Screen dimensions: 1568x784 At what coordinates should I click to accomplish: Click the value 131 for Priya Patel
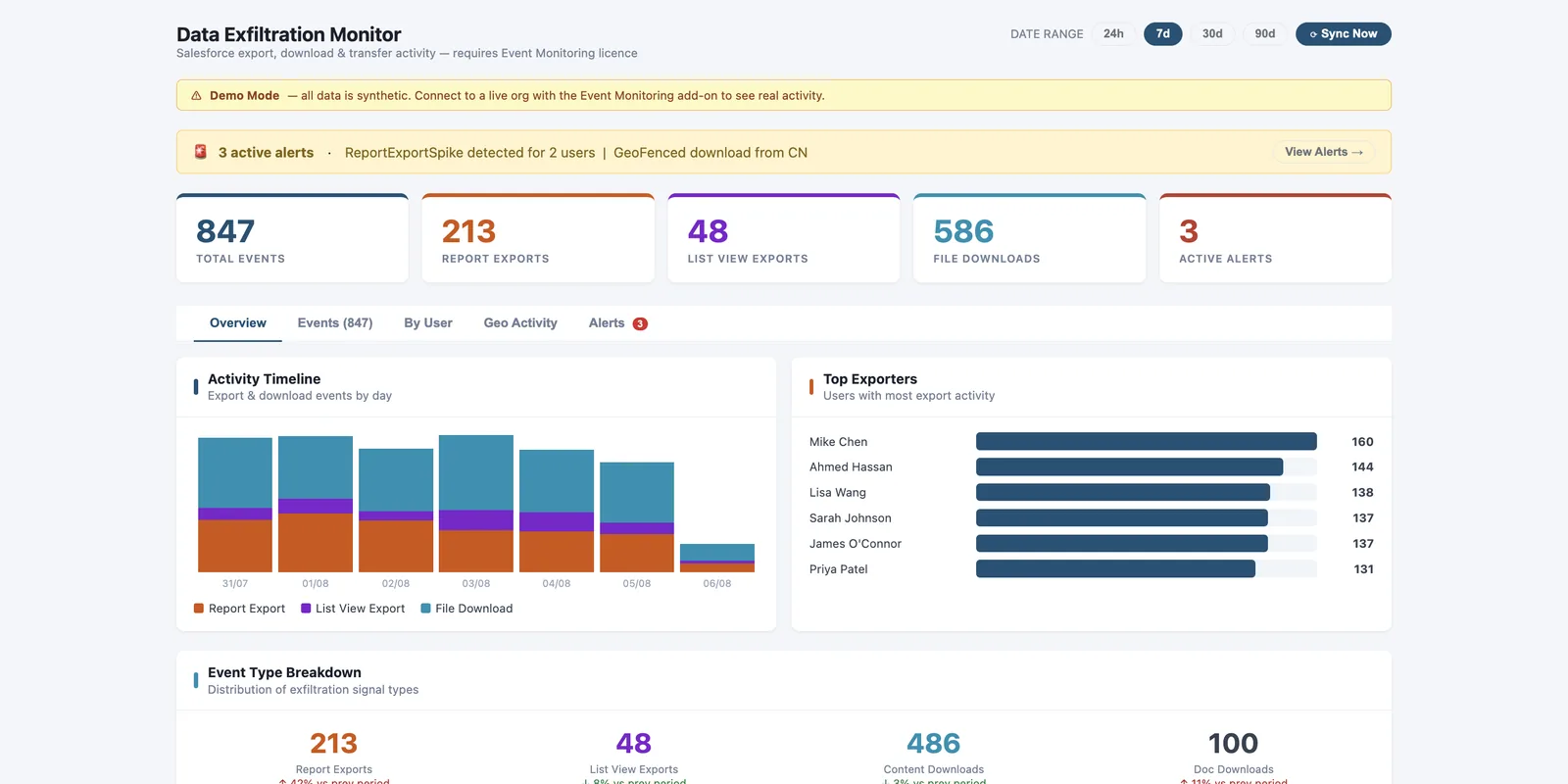(x=1363, y=569)
